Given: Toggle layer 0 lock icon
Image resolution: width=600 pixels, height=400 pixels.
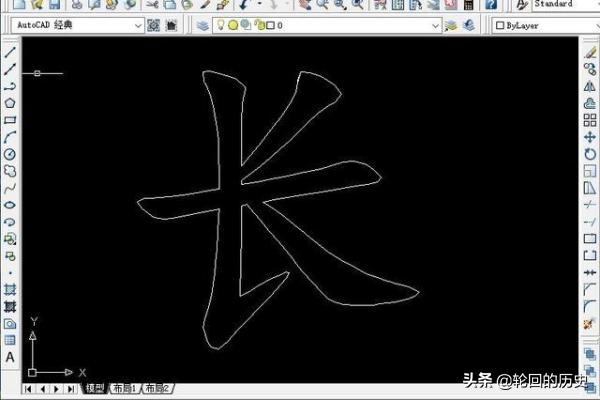Looking at the screenshot, I should click(x=259, y=25).
